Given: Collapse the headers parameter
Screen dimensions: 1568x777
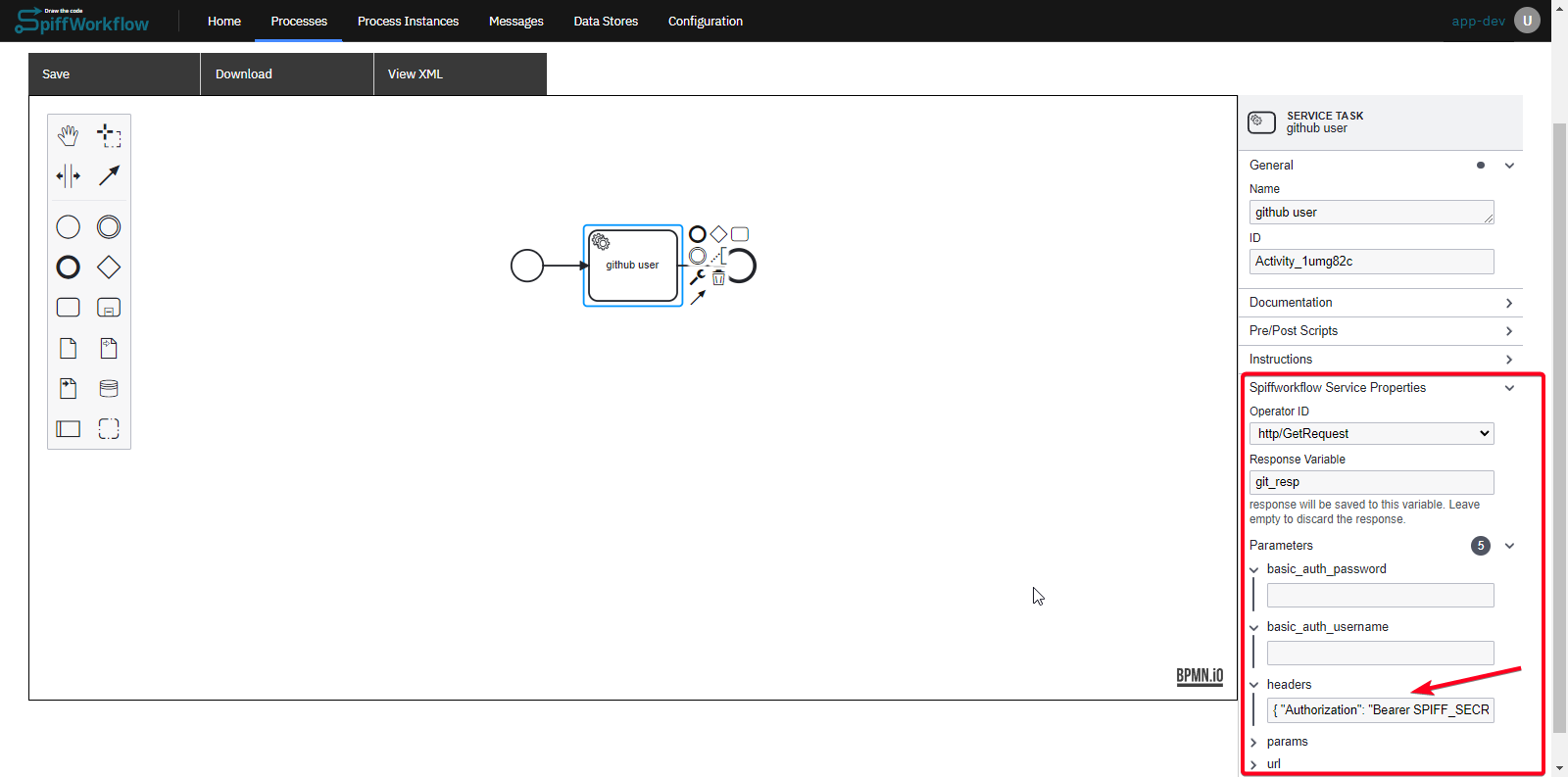Looking at the screenshot, I should tap(1253, 685).
